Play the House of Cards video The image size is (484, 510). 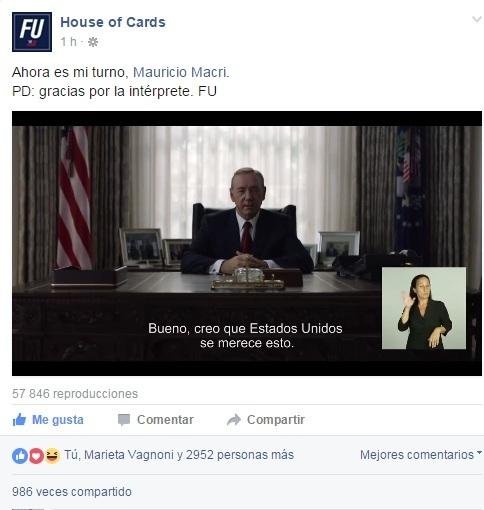coord(247,243)
